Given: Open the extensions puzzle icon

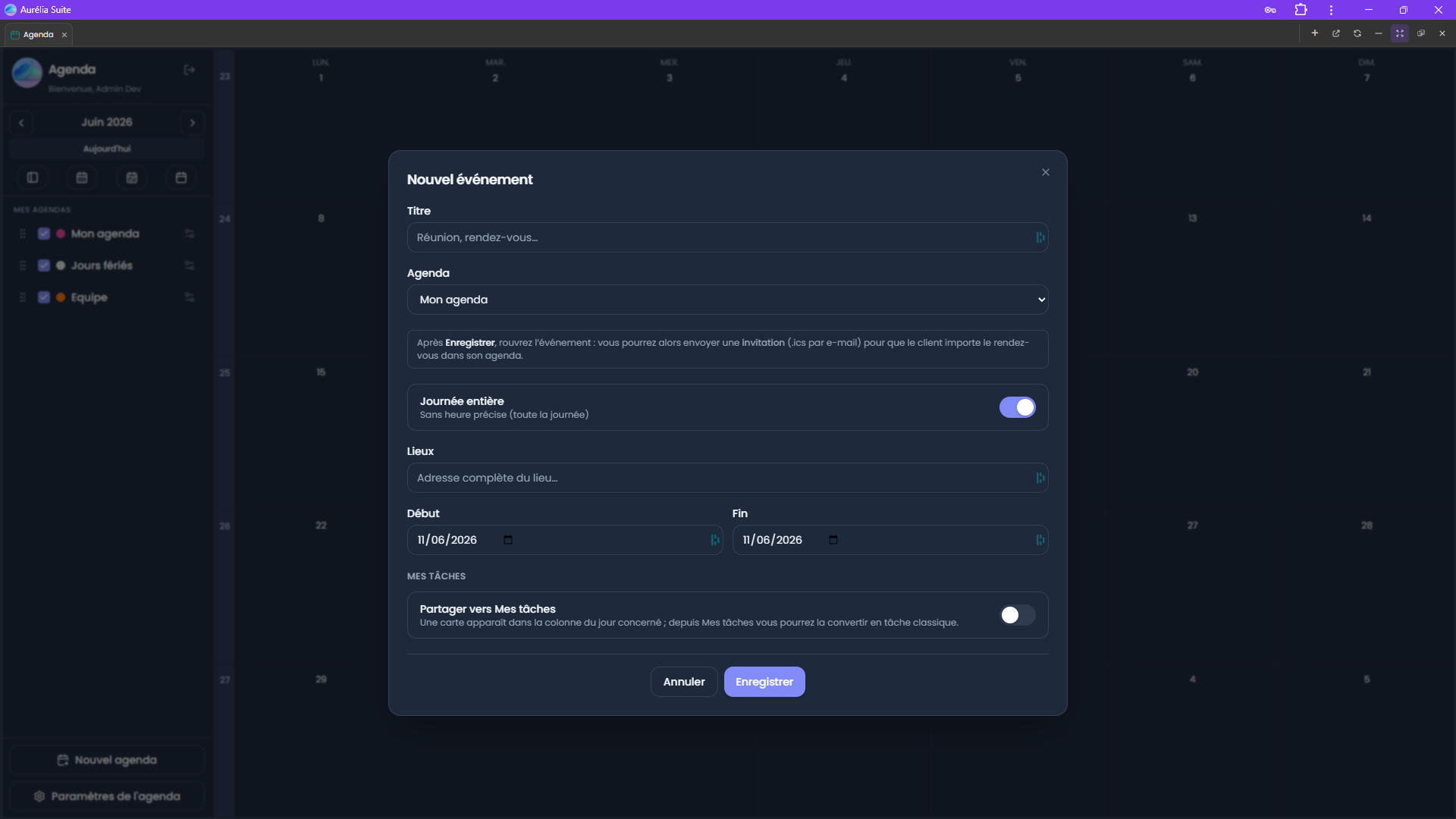Looking at the screenshot, I should click(x=1301, y=10).
